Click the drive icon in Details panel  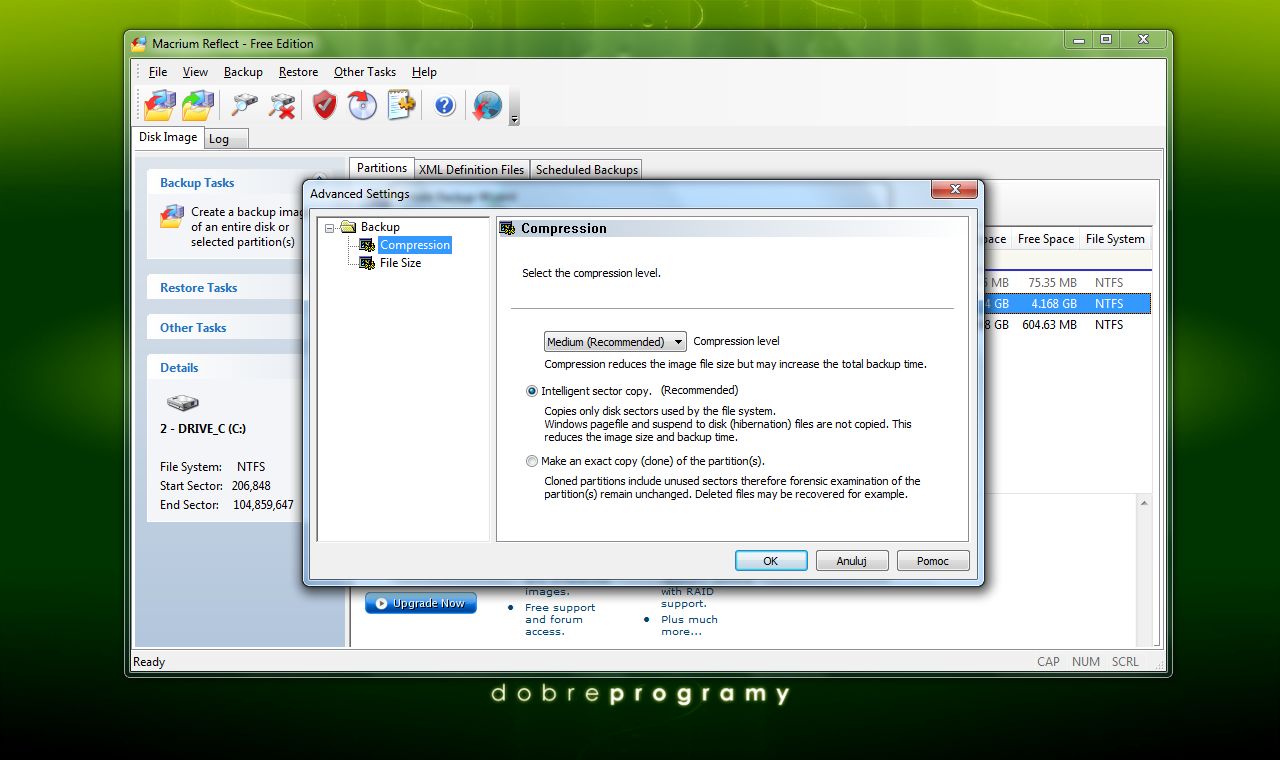point(182,402)
